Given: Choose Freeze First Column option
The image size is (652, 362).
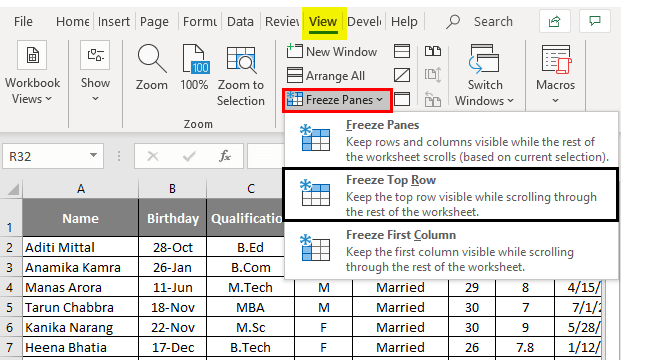Looking at the screenshot, I should [x=451, y=250].
